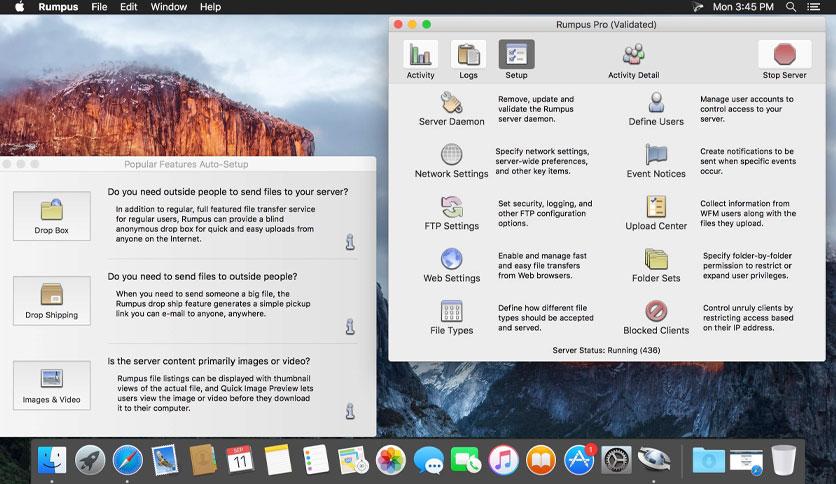
Task: Open the Rumpus application menu
Action: coord(58,7)
